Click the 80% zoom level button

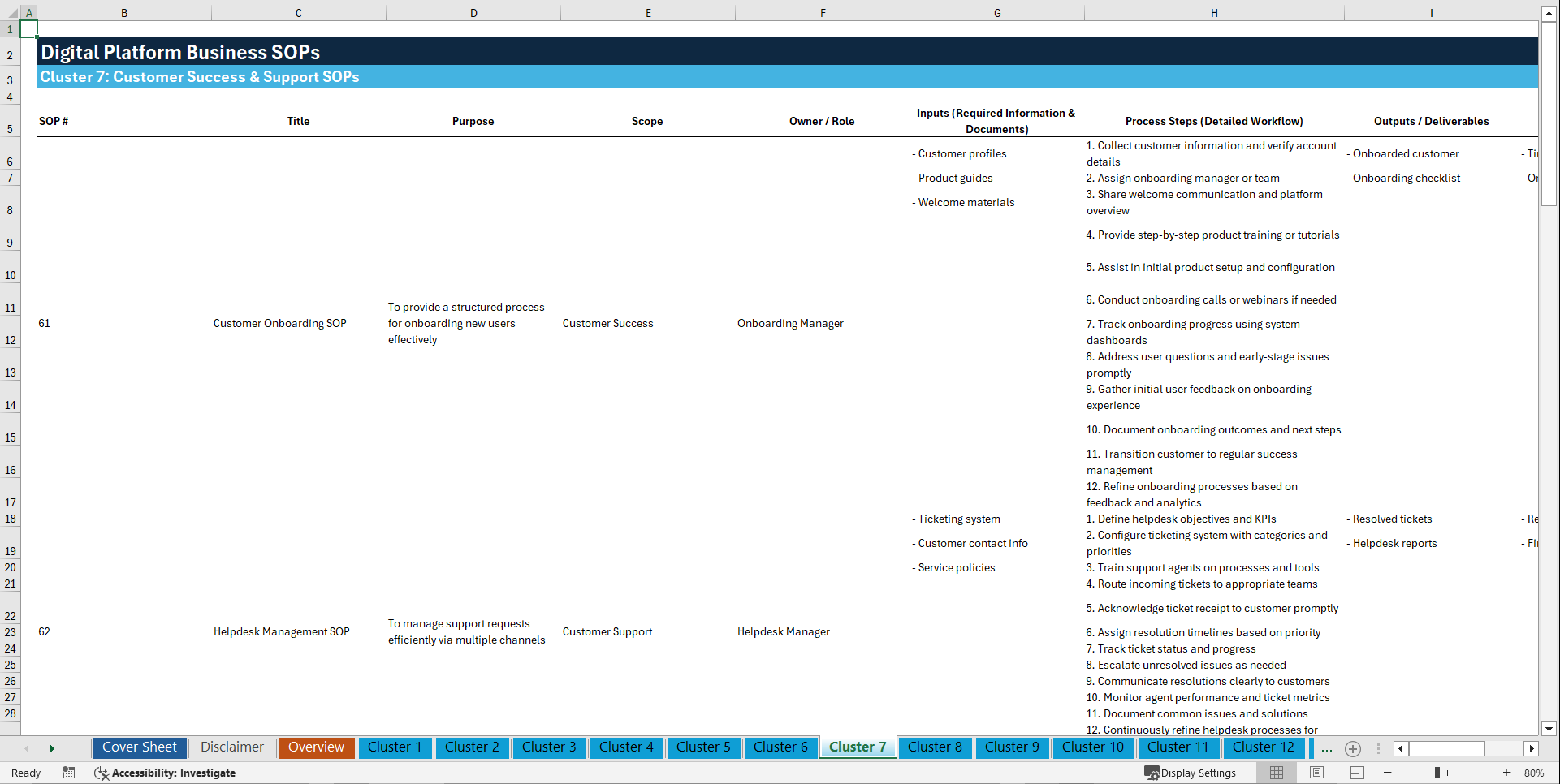tap(1535, 773)
